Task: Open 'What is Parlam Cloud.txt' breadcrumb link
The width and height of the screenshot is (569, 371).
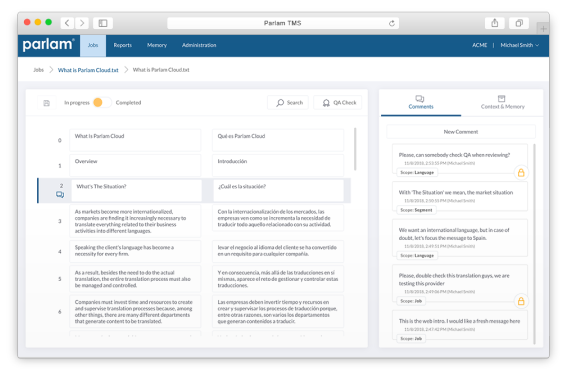Action: point(88,70)
